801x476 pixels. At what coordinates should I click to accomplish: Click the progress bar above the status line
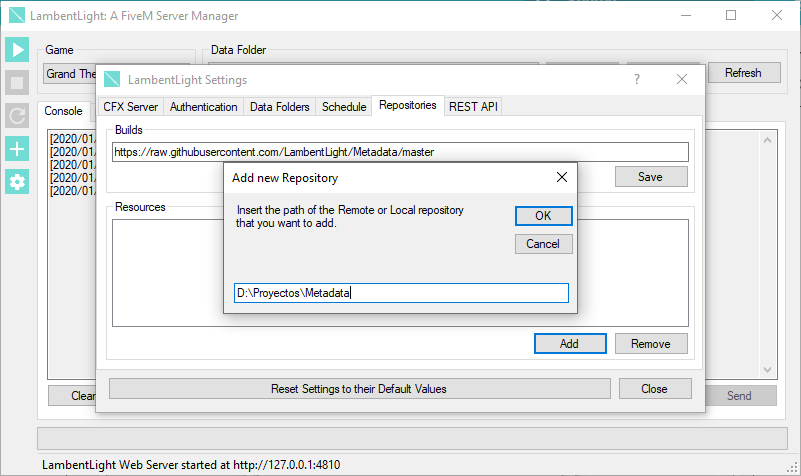412,439
